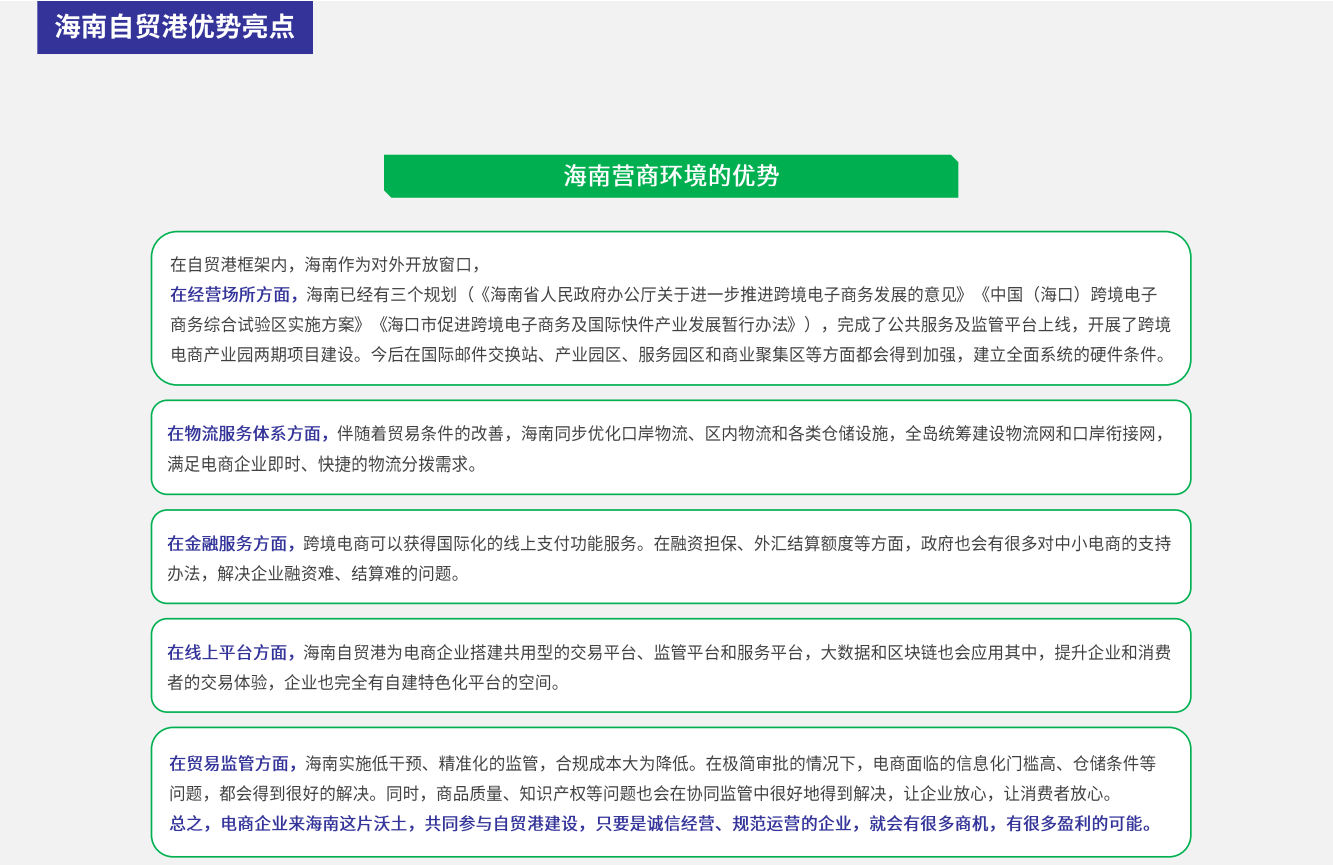Click the text 全岛统筹建设物流网和口岸衔接网
1333x865 pixels.
pos(1030,434)
